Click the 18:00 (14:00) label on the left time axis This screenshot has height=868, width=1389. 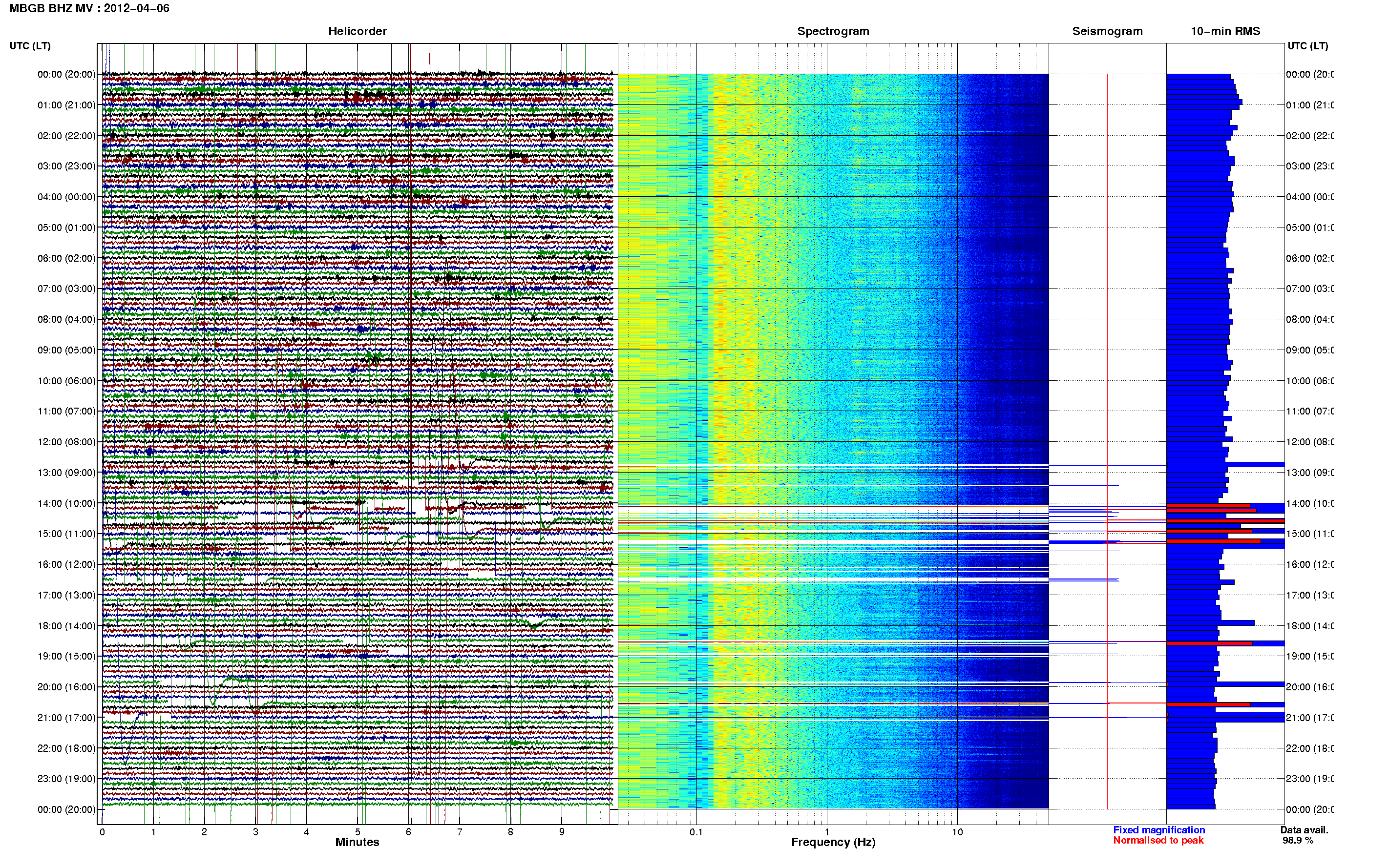[66, 626]
